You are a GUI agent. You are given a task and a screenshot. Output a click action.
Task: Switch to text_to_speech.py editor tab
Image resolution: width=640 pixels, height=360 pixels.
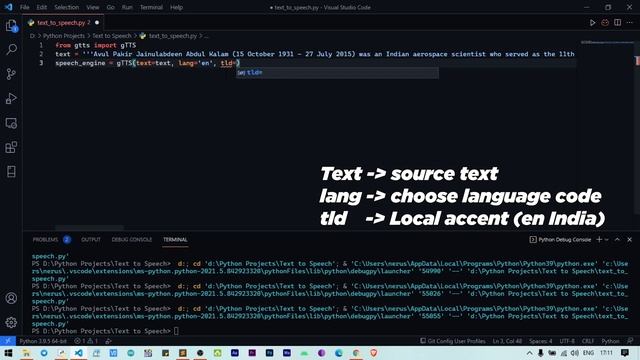(63, 23)
